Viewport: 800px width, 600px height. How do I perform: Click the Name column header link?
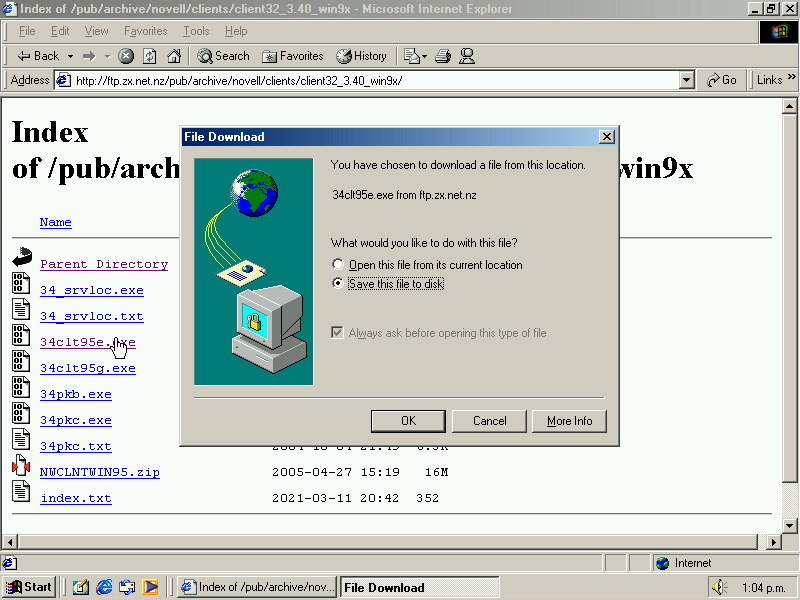[56, 222]
